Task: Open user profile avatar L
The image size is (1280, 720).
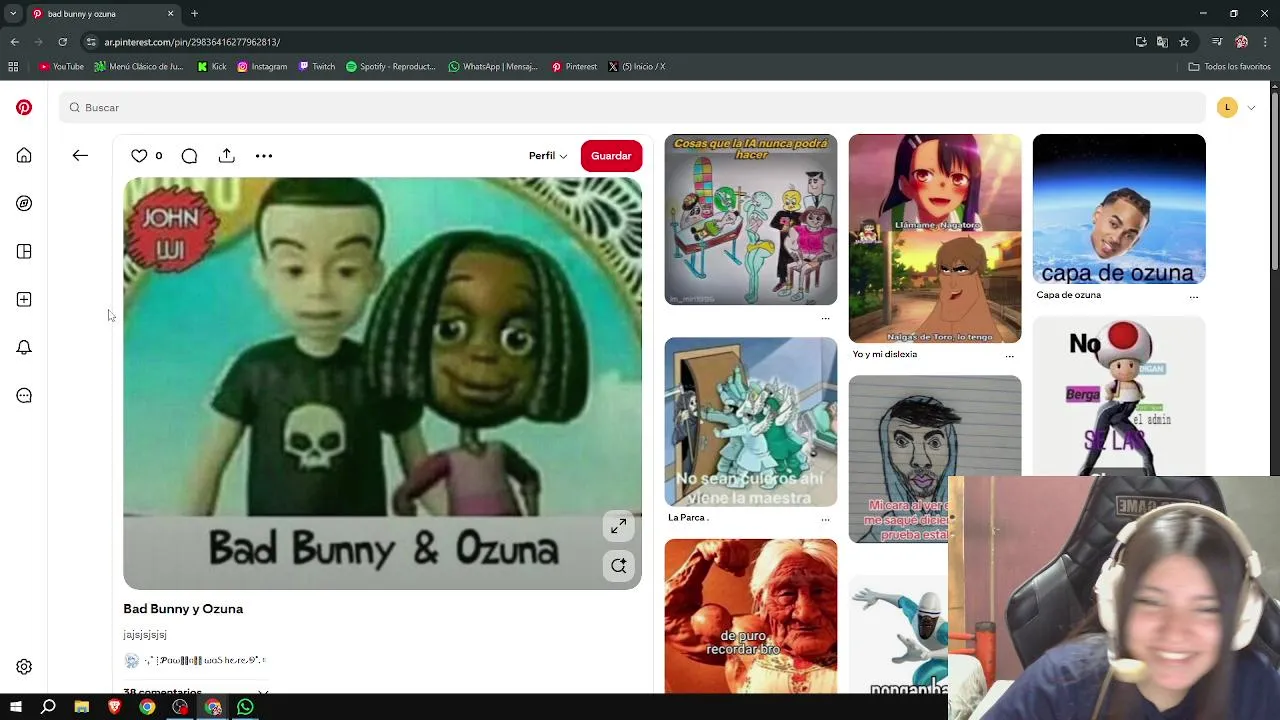Action: [x=1227, y=108]
